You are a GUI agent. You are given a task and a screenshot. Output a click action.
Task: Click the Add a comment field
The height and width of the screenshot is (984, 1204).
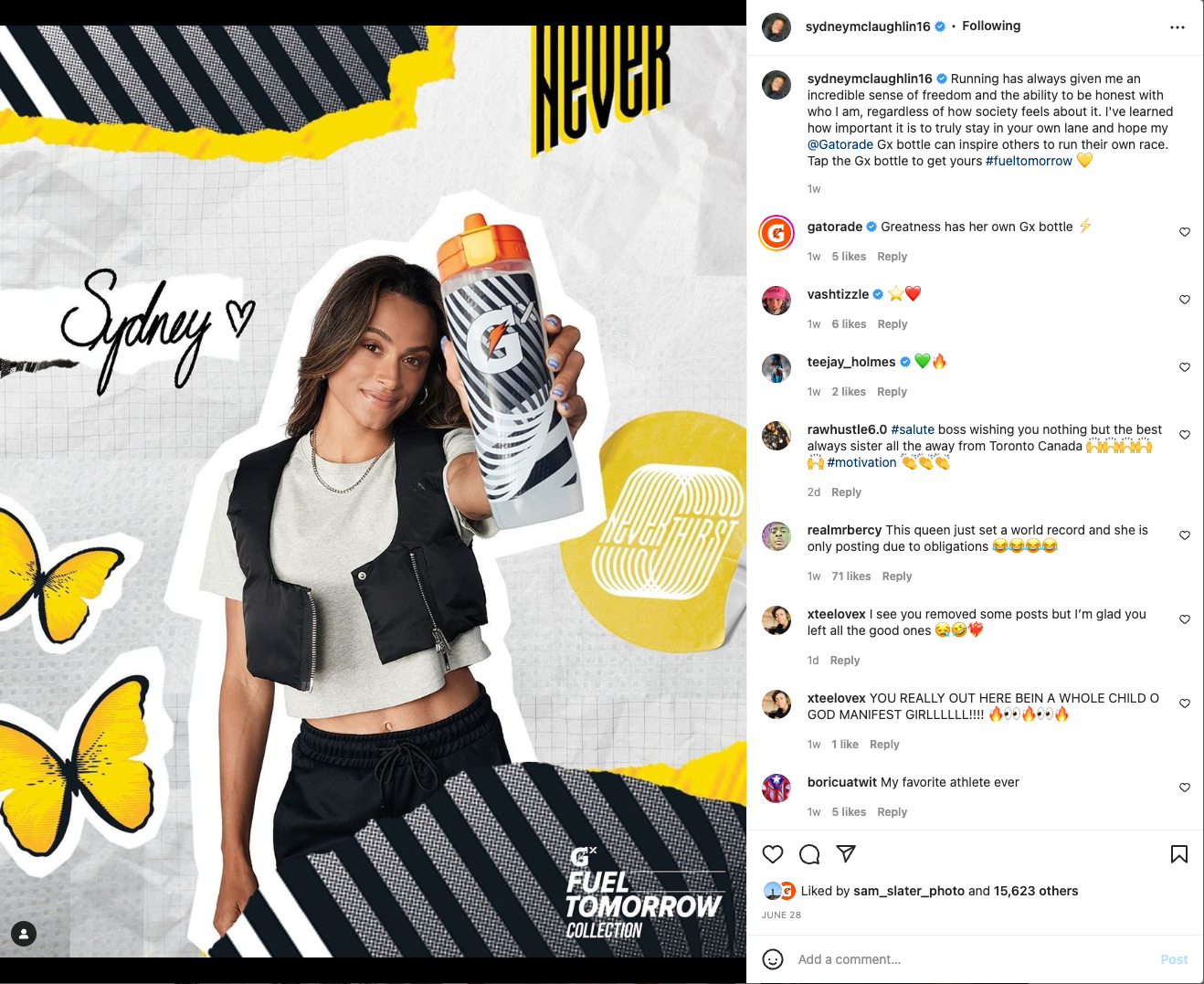click(x=968, y=959)
